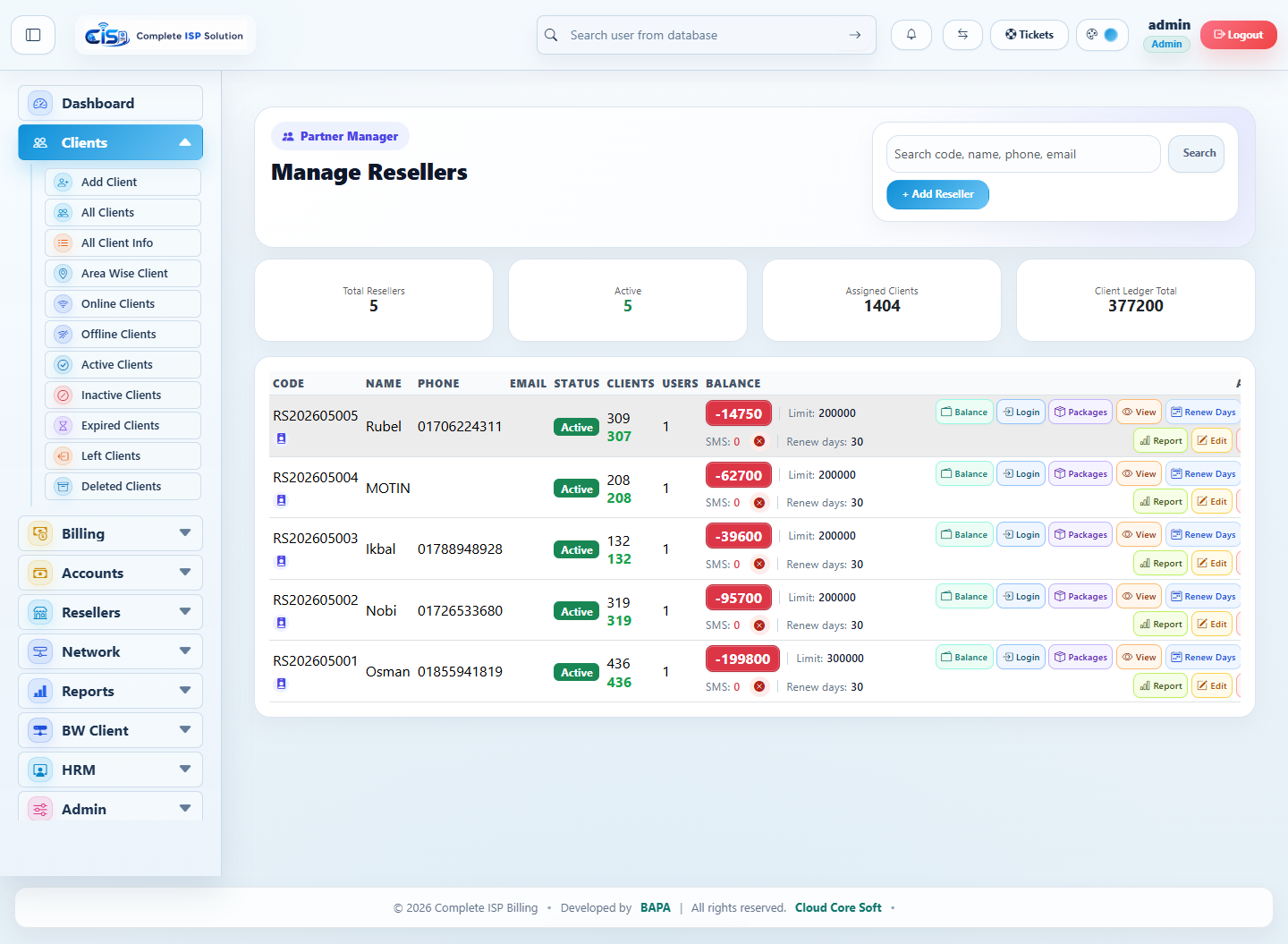Submit search using the arrow icon
This screenshot has width=1288, height=944.
855,35
